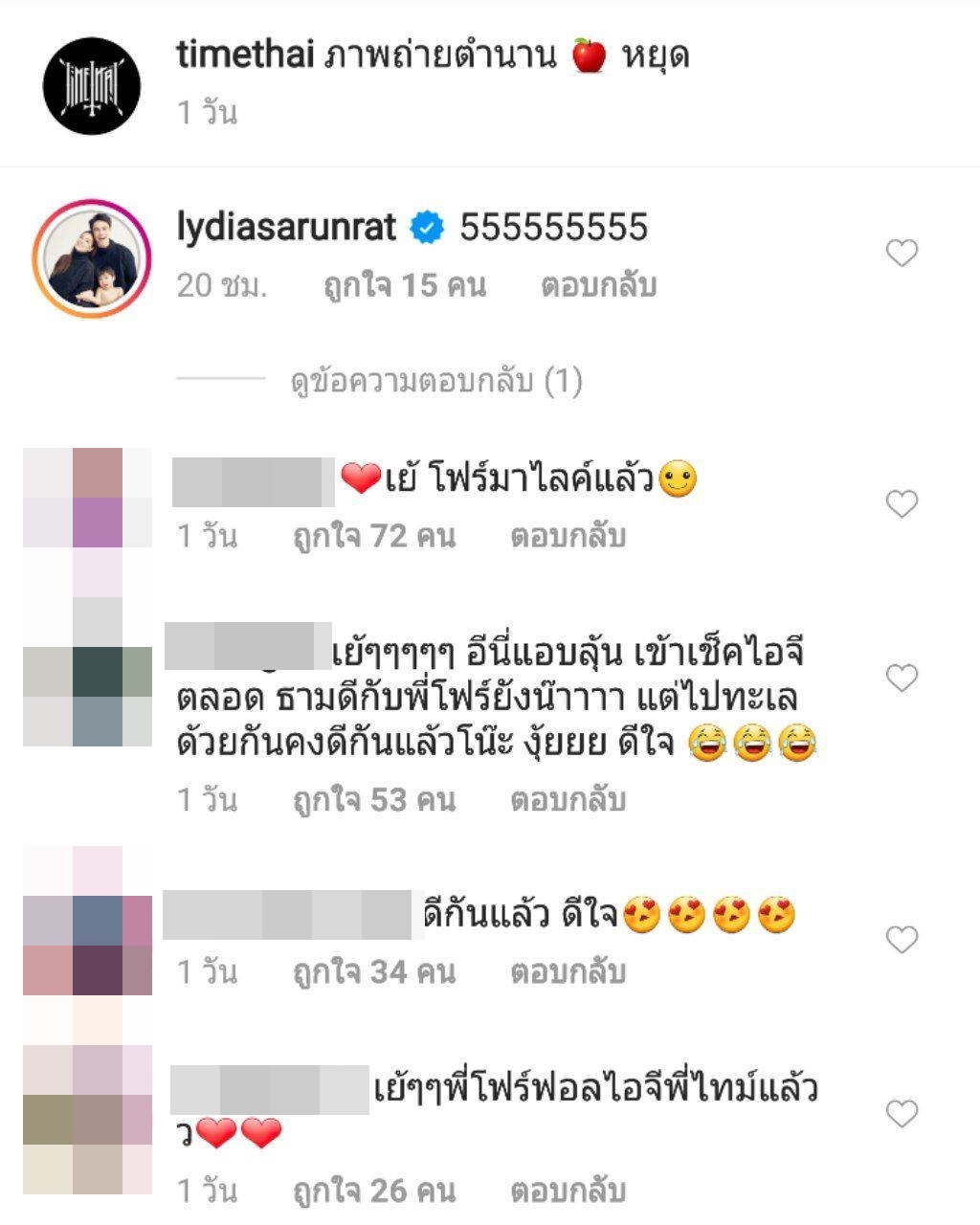Reply to comment with 34 likes
The image size is (980, 1225).
tap(568, 972)
